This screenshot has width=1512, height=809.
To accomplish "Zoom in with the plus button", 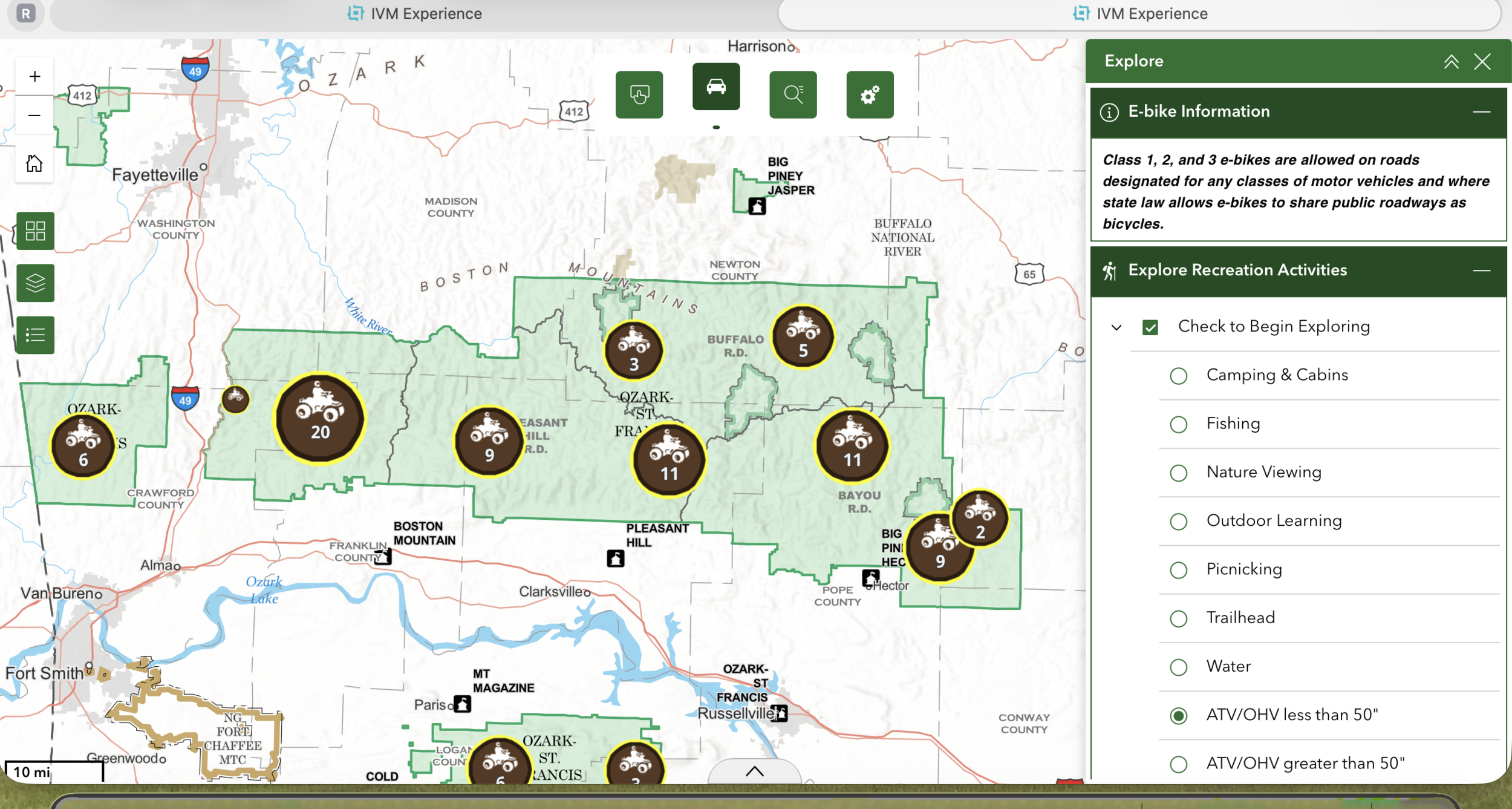I will pyautogui.click(x=34, y=76).
